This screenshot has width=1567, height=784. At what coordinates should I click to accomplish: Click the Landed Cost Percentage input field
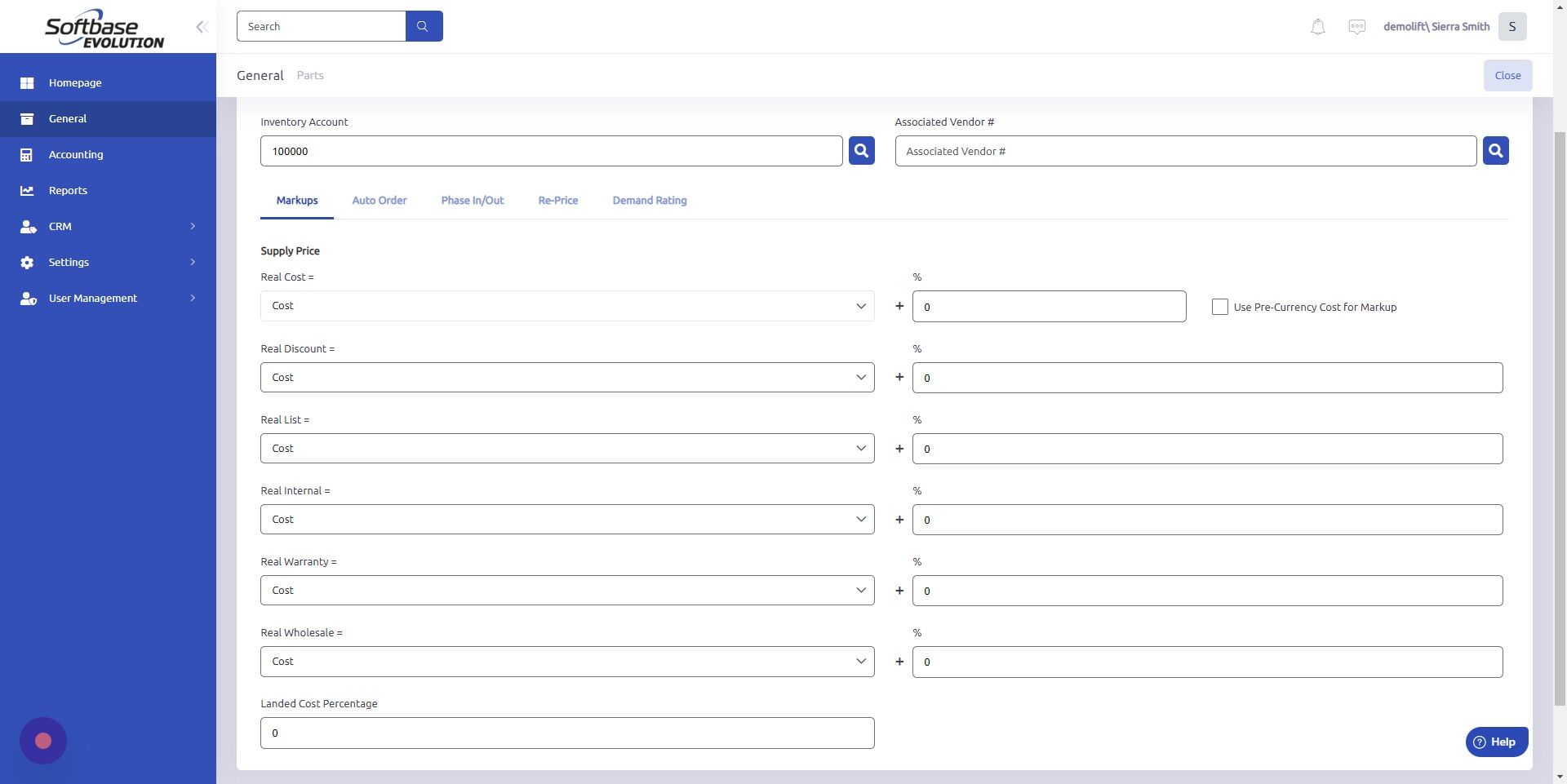[x=566, y=733]
